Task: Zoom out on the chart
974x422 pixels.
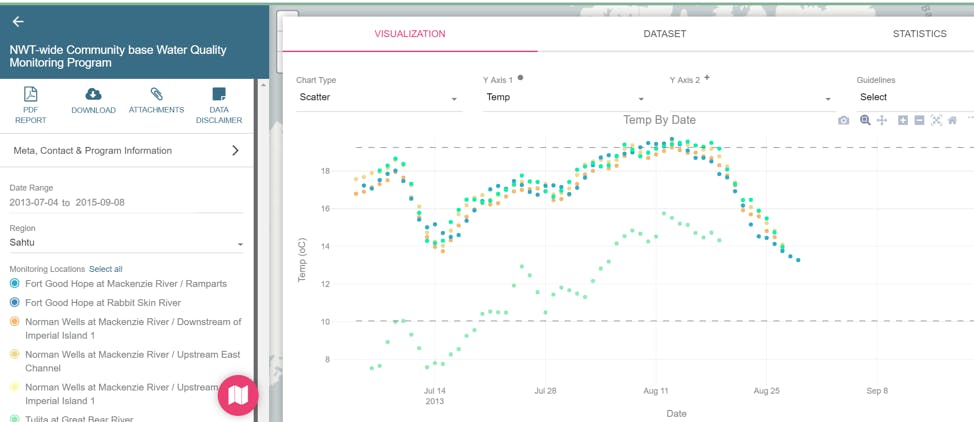Action: click(x=919, y=121)
